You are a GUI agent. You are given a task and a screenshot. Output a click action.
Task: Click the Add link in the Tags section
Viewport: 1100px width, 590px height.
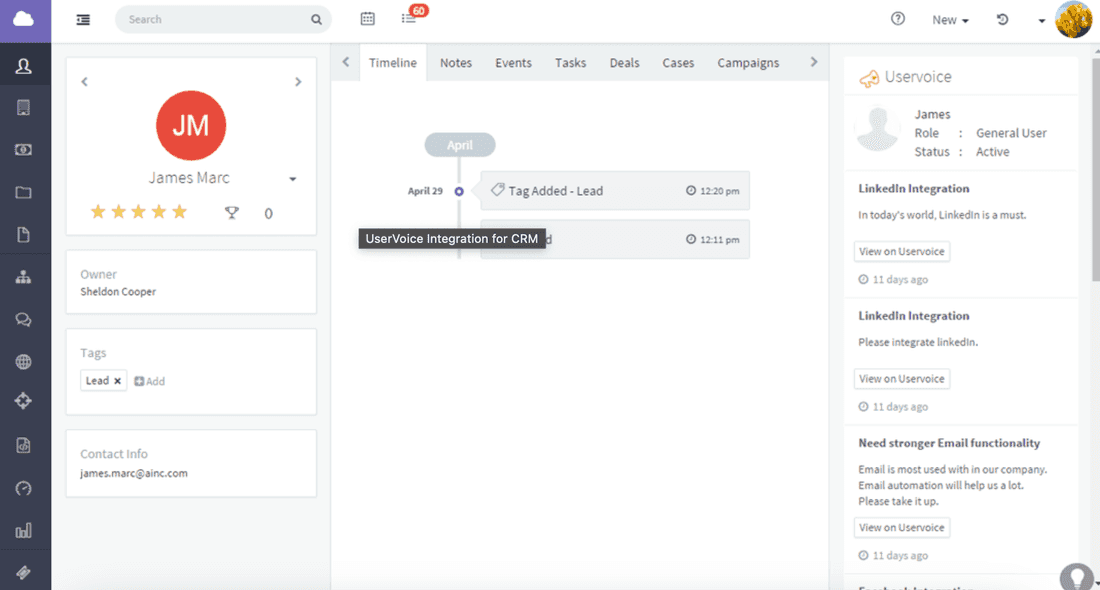tap(148, 381)
